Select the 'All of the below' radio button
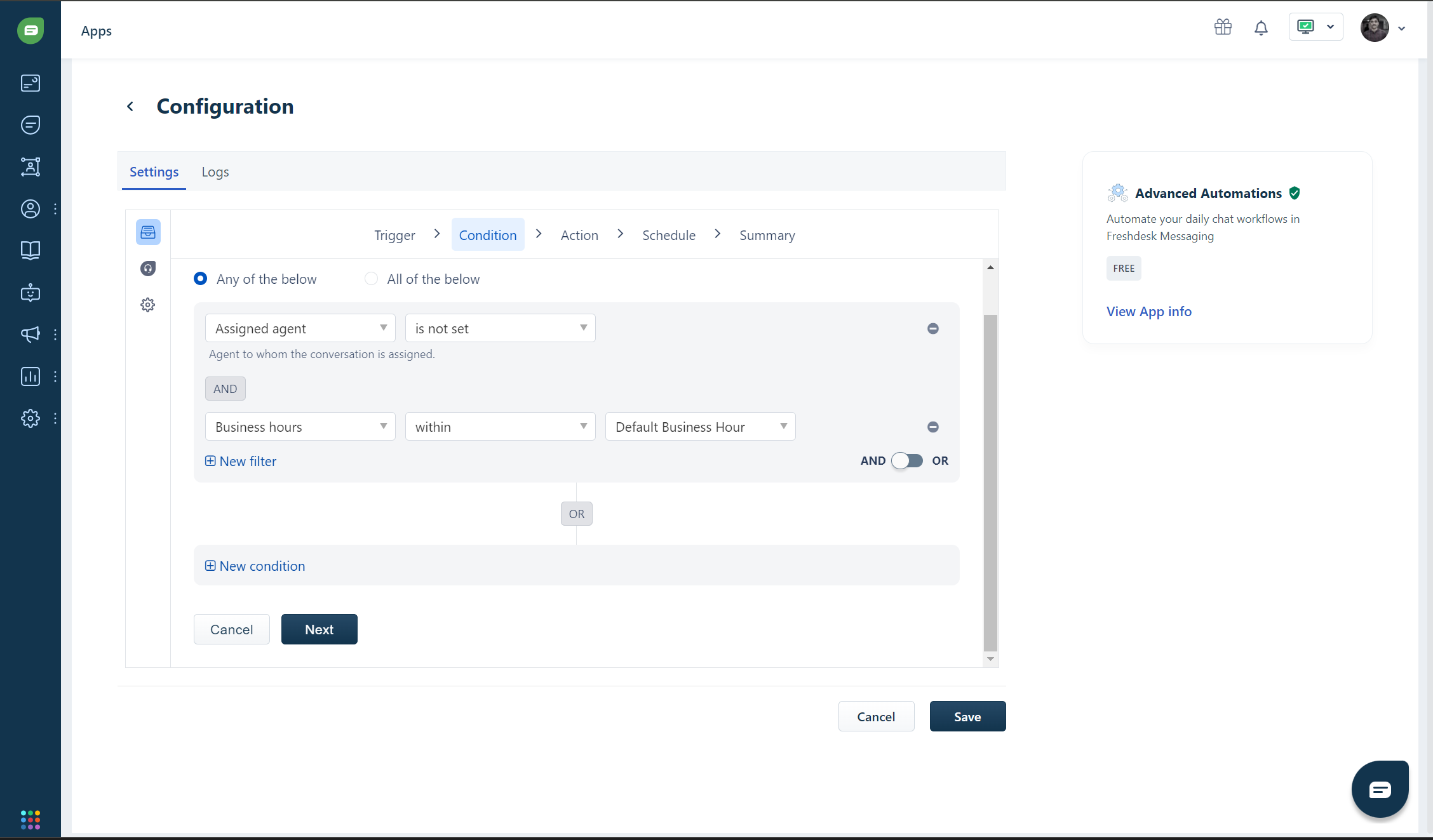The width and height of the screenshot is (1433, 840). coord(370,279)
